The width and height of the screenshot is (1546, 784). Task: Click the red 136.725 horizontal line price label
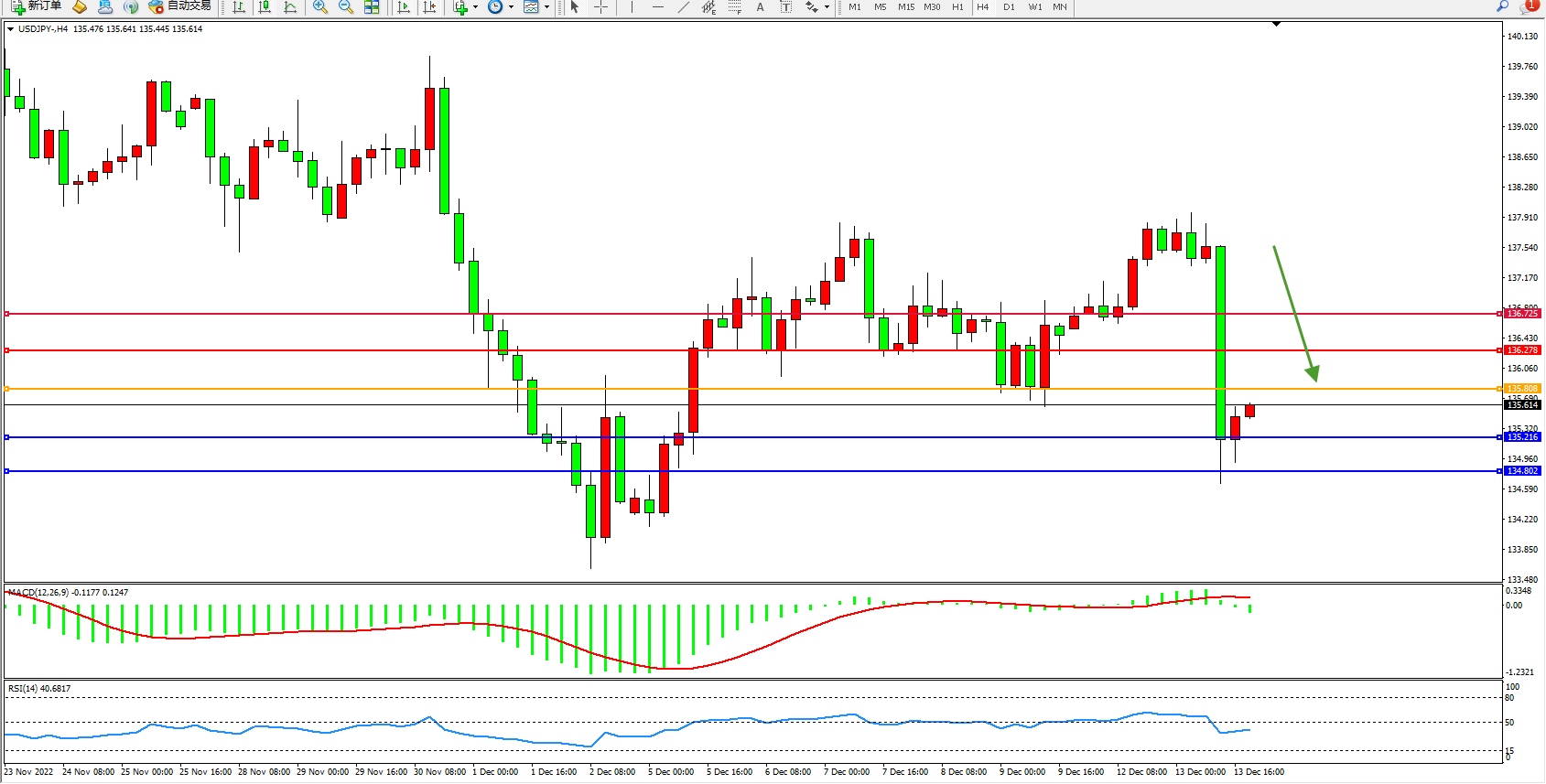tap(1522, 314)
